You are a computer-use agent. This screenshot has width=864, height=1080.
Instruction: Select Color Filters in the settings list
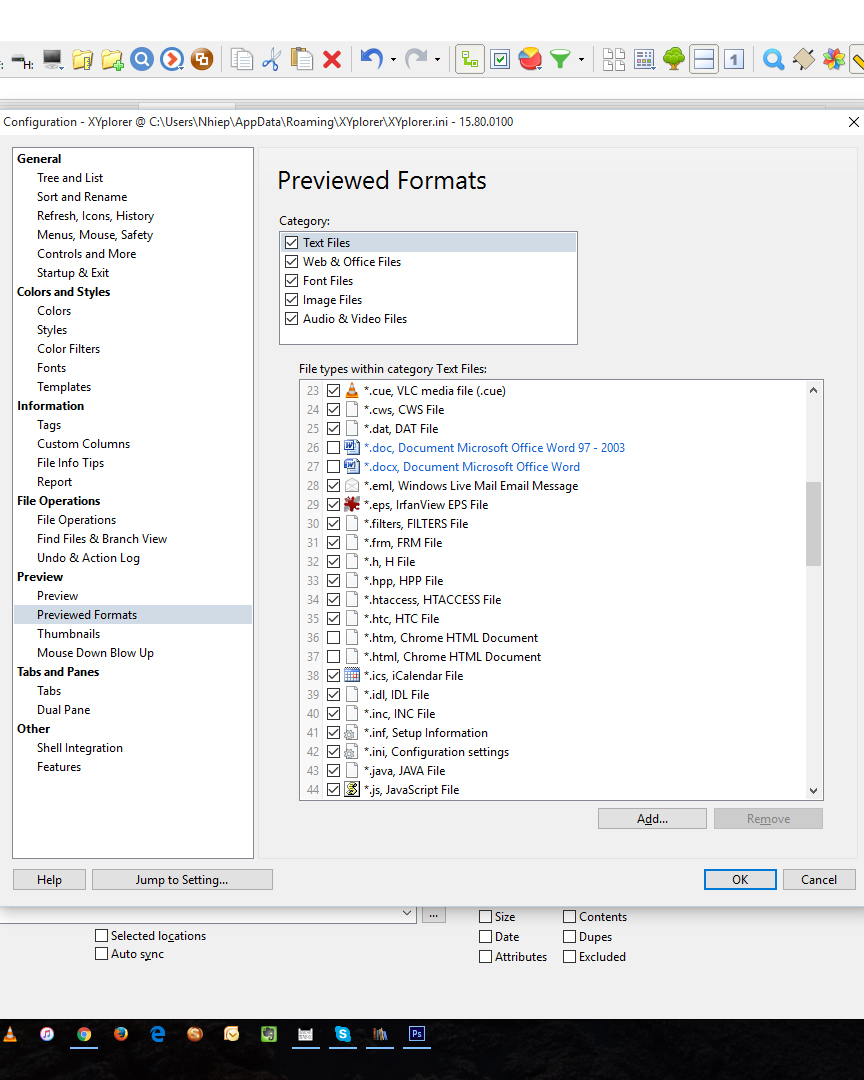tap(68, 349)
